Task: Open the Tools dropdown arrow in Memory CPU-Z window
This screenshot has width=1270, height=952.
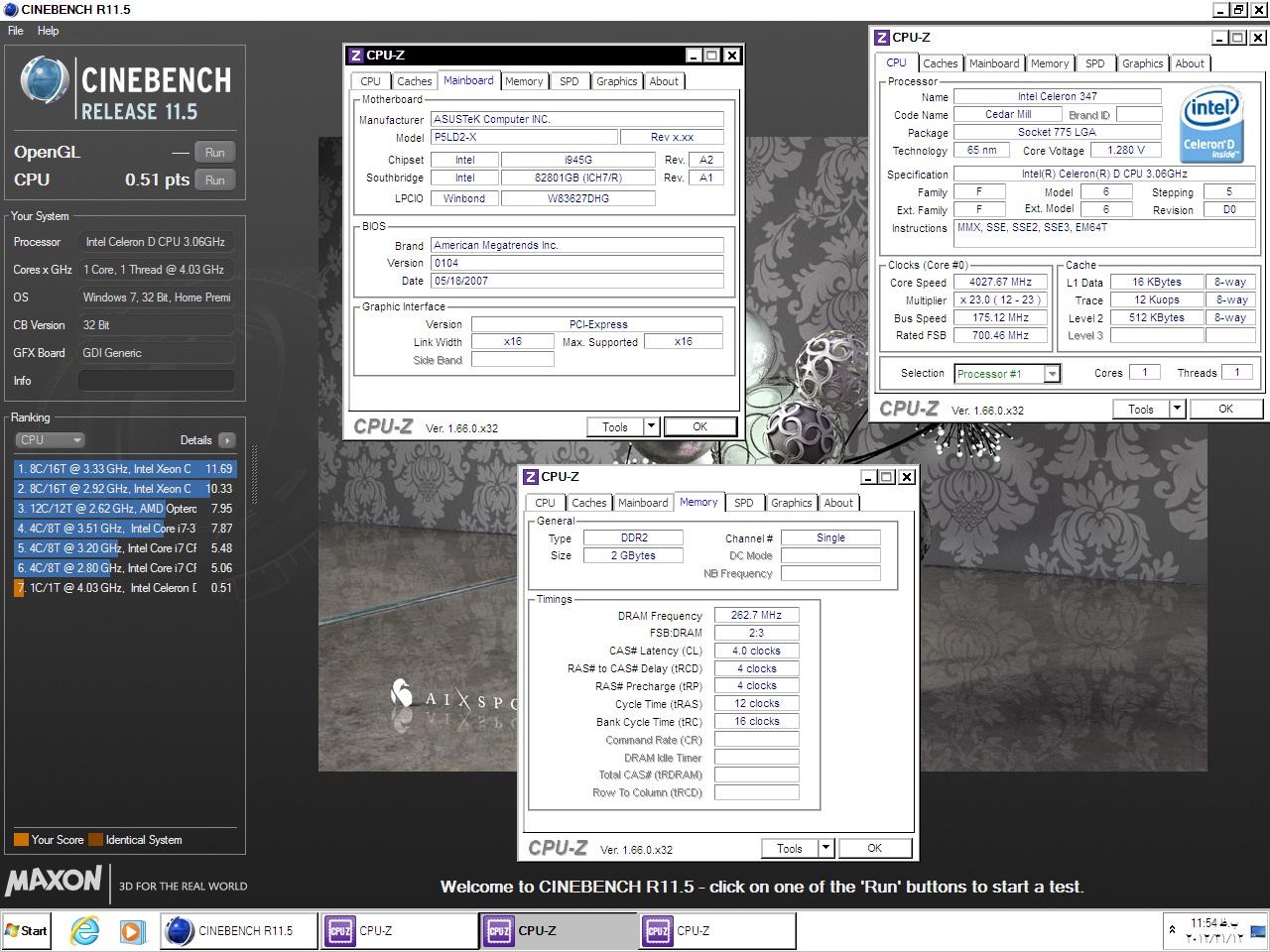Action: click(x=825, y=848)
